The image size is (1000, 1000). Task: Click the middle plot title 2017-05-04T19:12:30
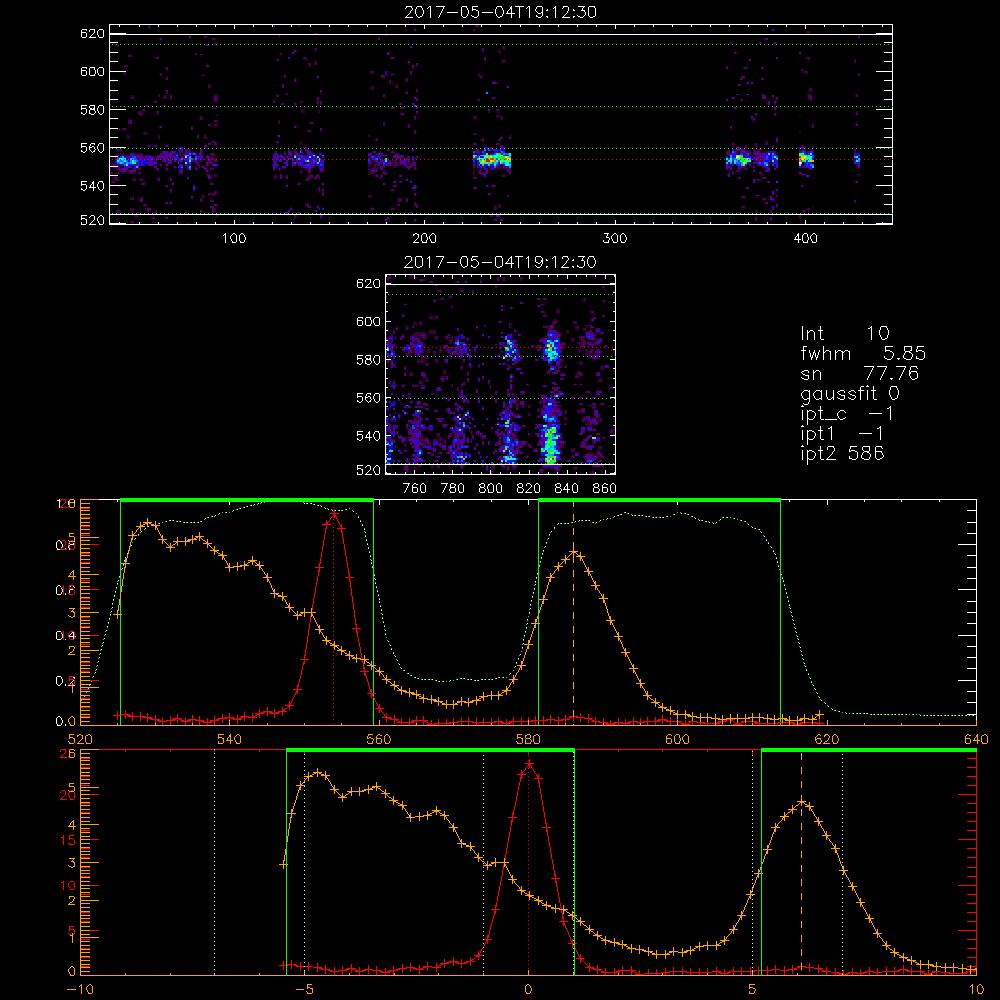500,262
